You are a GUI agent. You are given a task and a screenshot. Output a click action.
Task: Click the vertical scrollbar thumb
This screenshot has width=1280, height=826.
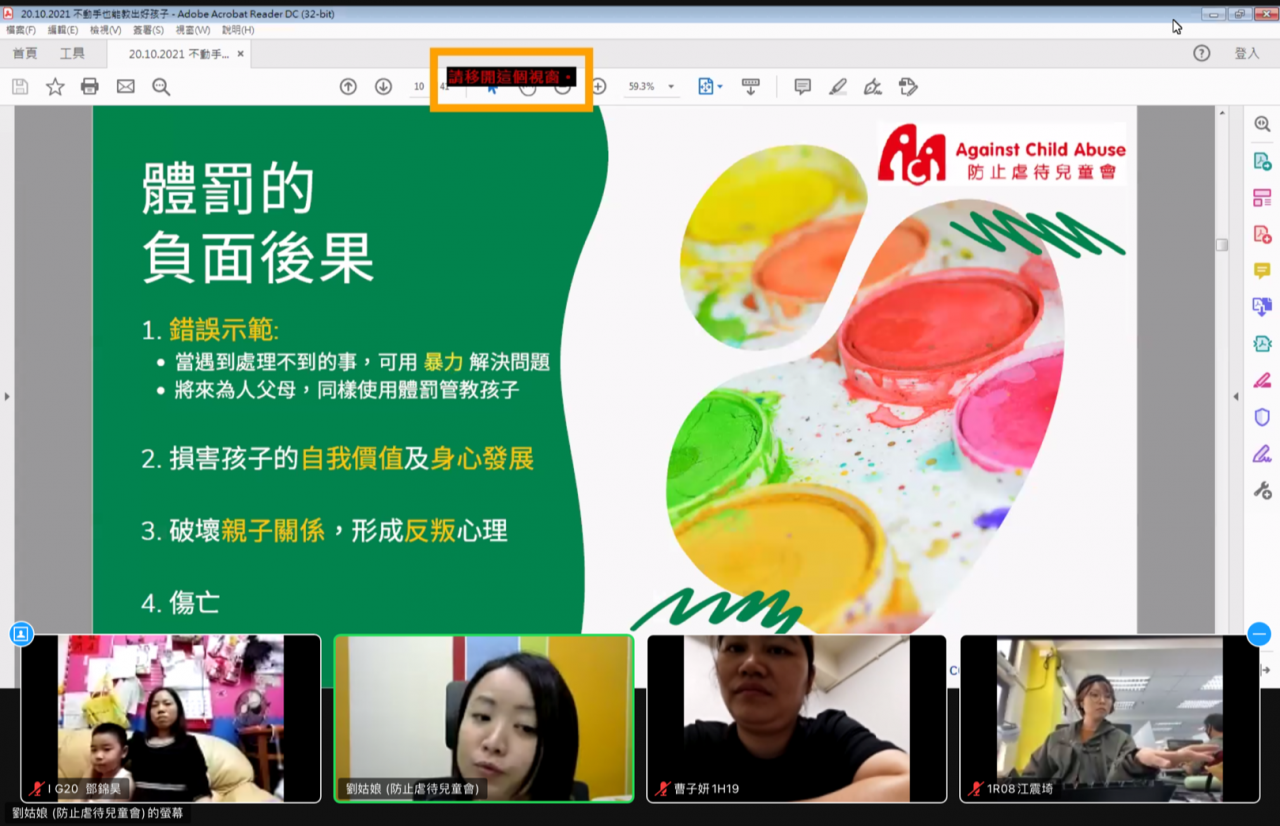[1222, 245]
